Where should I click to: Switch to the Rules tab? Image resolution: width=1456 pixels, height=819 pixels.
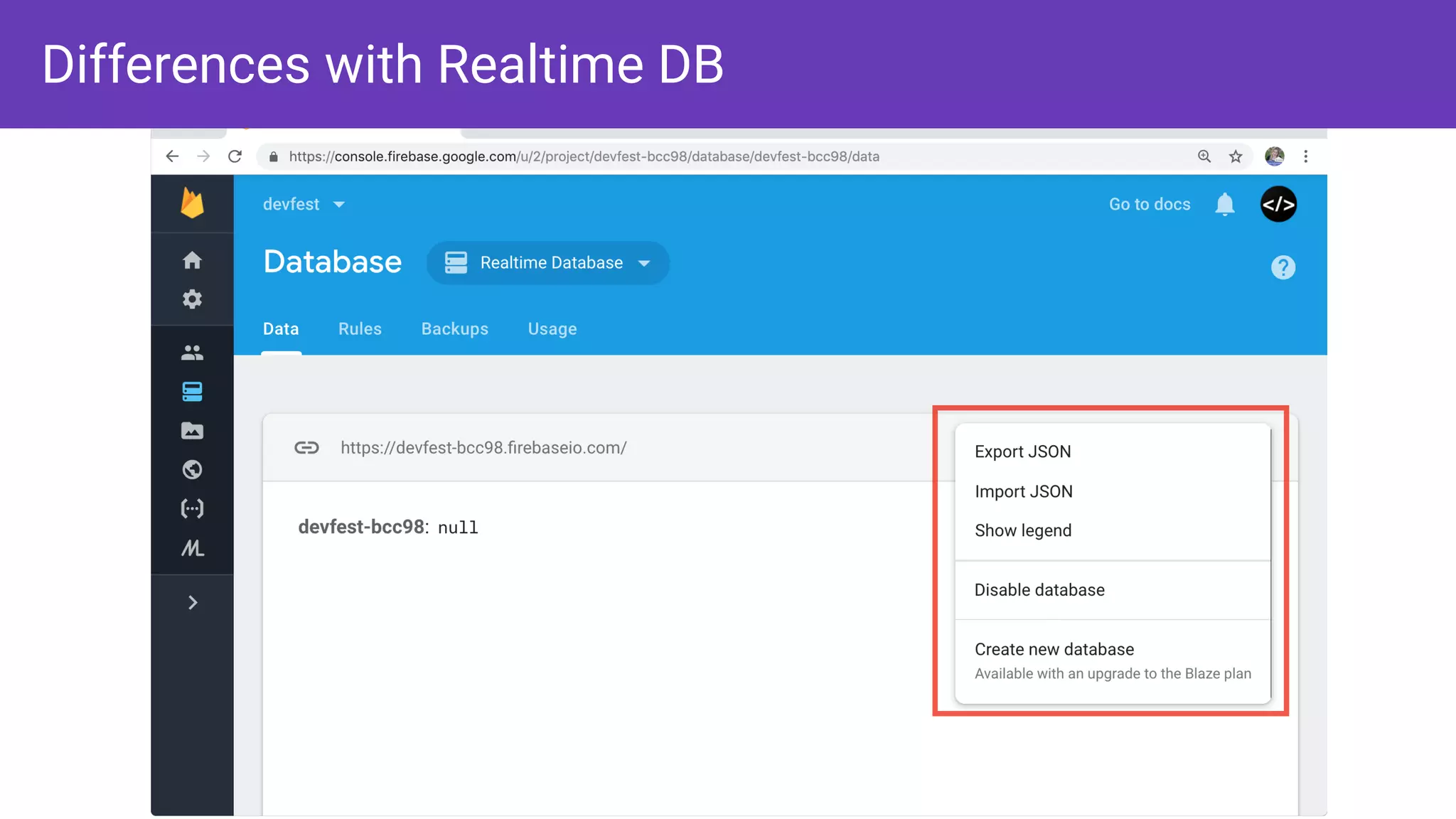coord(360,329)
